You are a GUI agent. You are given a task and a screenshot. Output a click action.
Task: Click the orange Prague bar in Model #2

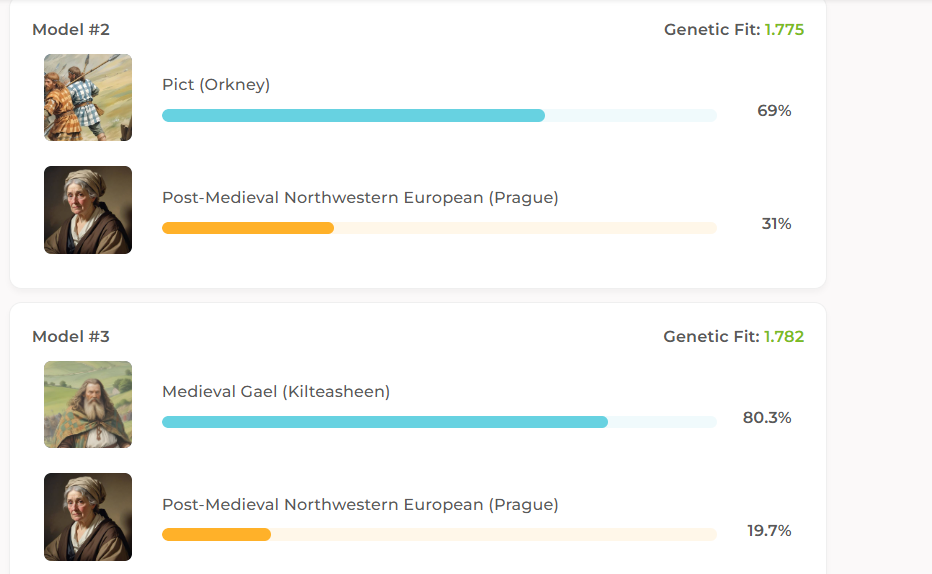[248, 228]
